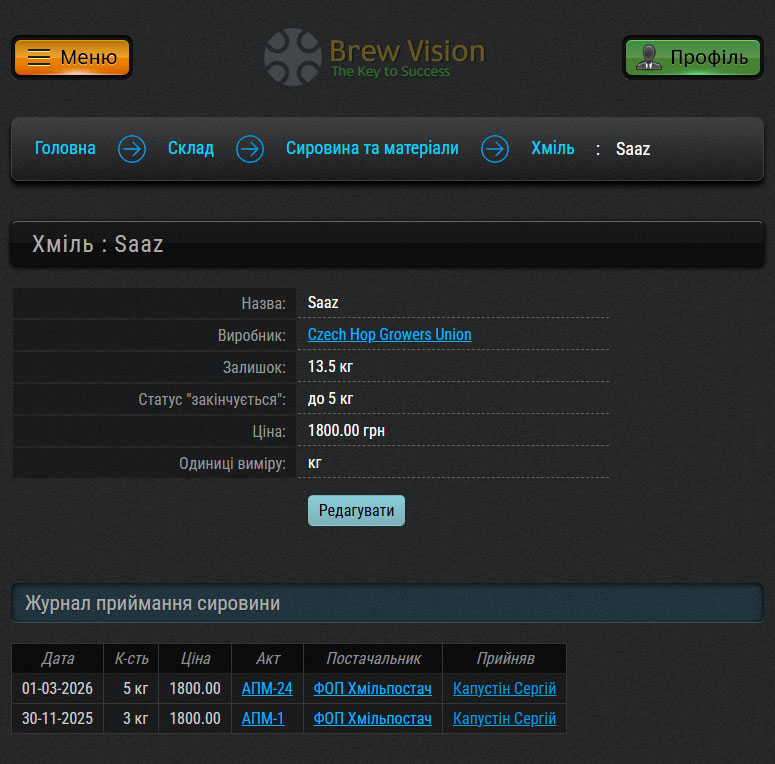Open Сировина та матеріали breadcrumb

(372, 149)
